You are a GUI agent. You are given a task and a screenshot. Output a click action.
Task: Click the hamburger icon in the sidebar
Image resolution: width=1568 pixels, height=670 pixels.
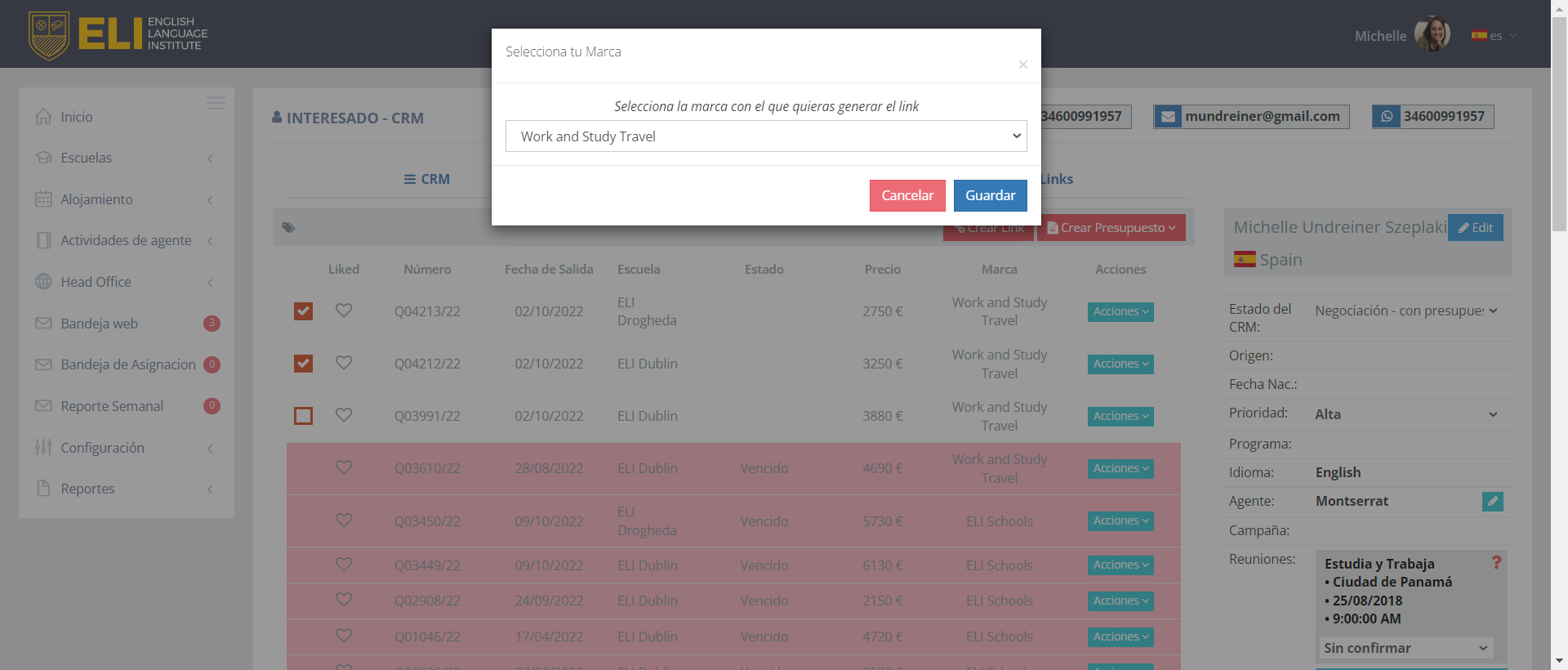(x=216, y=103)
